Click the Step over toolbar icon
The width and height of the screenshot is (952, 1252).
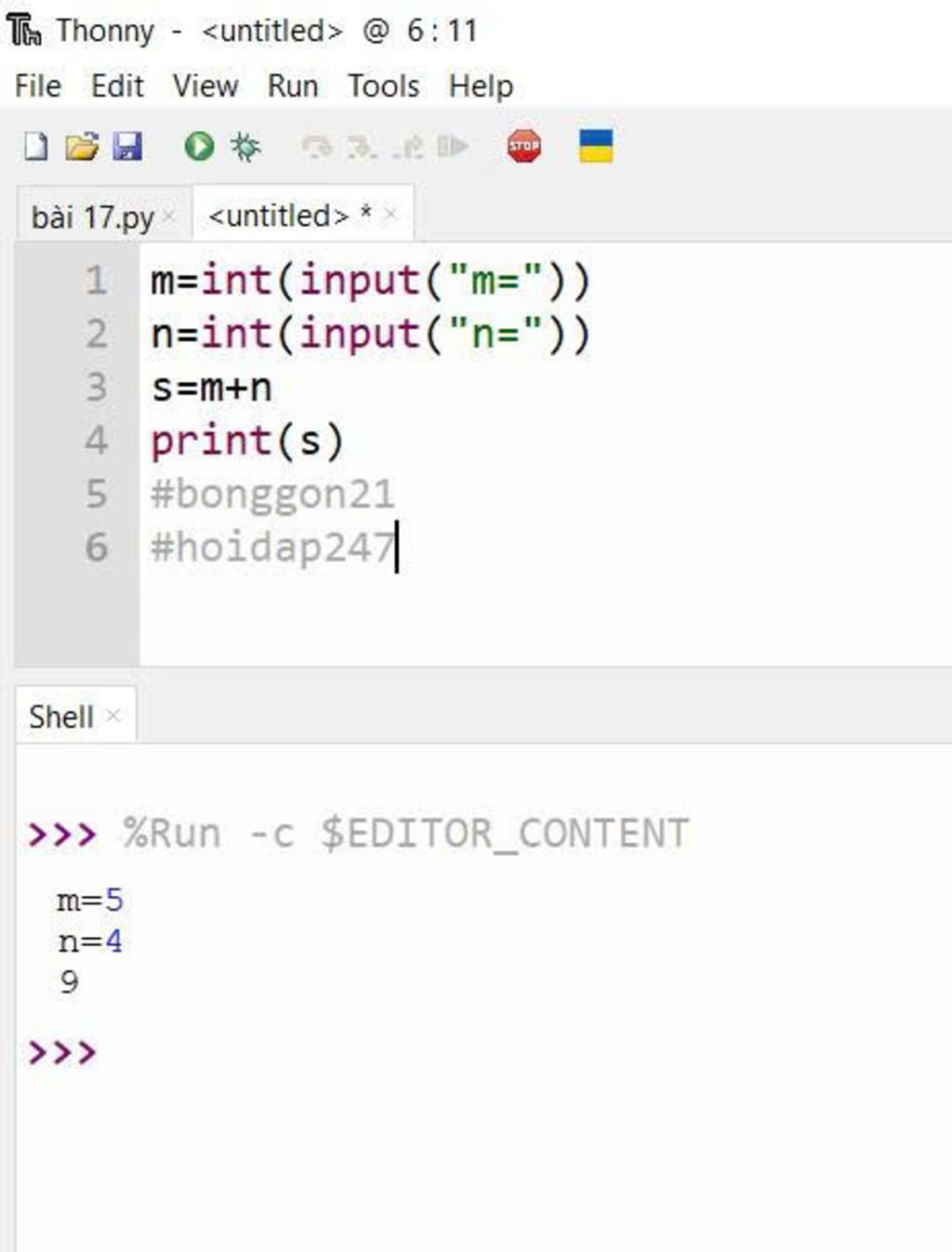317,147
